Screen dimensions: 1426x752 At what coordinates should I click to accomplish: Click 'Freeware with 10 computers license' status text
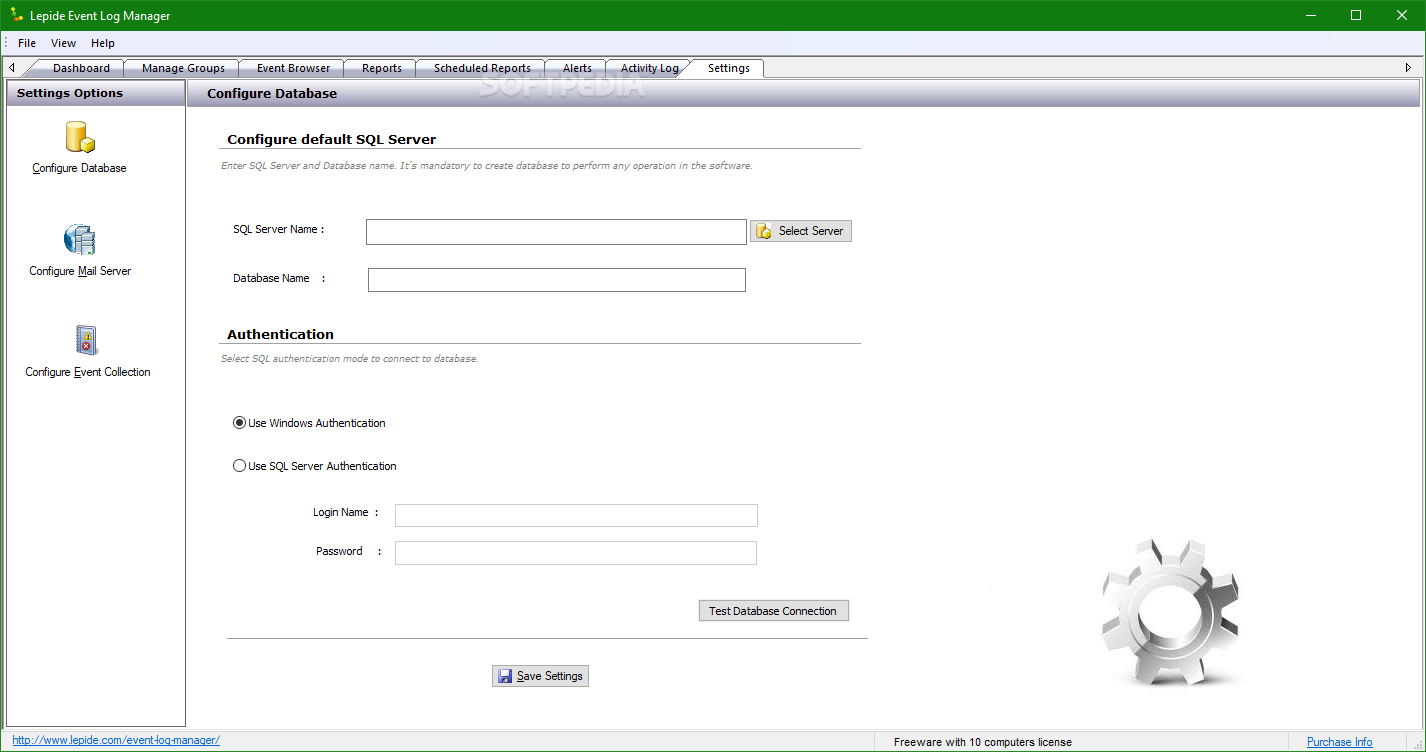(x=982, y=742)
